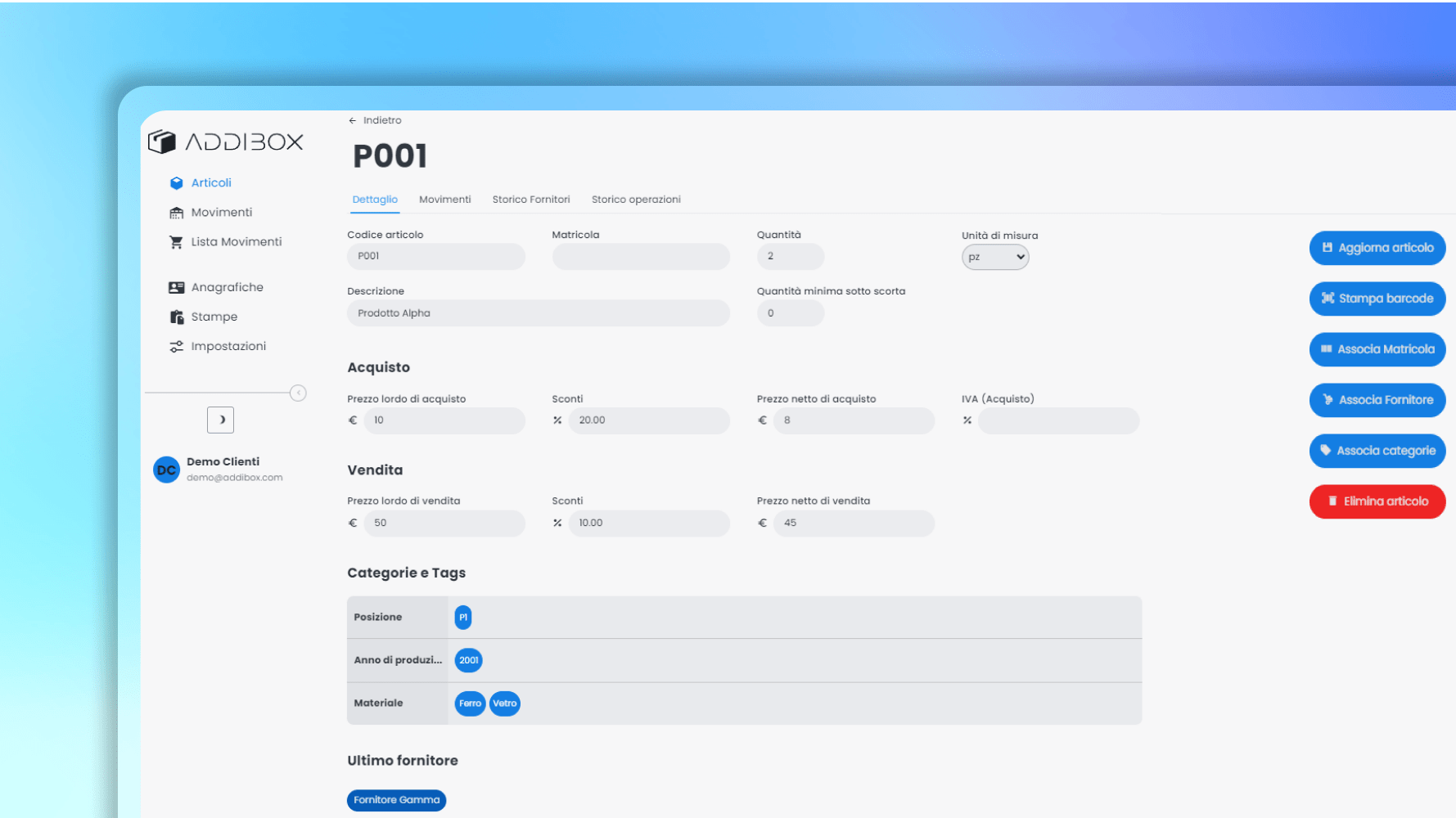Click the Addibox box logo icon
The width and height of the screenshot is (1456, 818).
tap(162, 142)
